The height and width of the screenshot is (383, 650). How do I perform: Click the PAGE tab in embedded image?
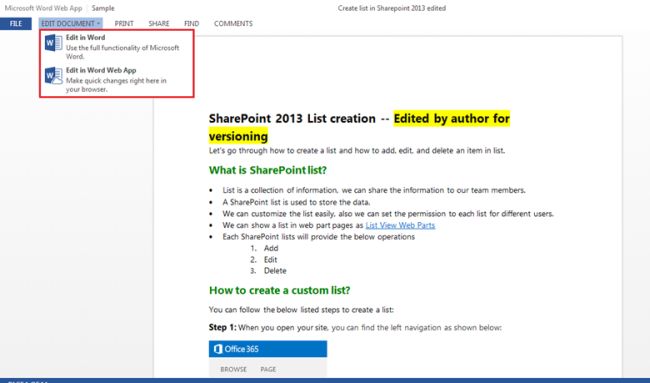tap(268, 369)
